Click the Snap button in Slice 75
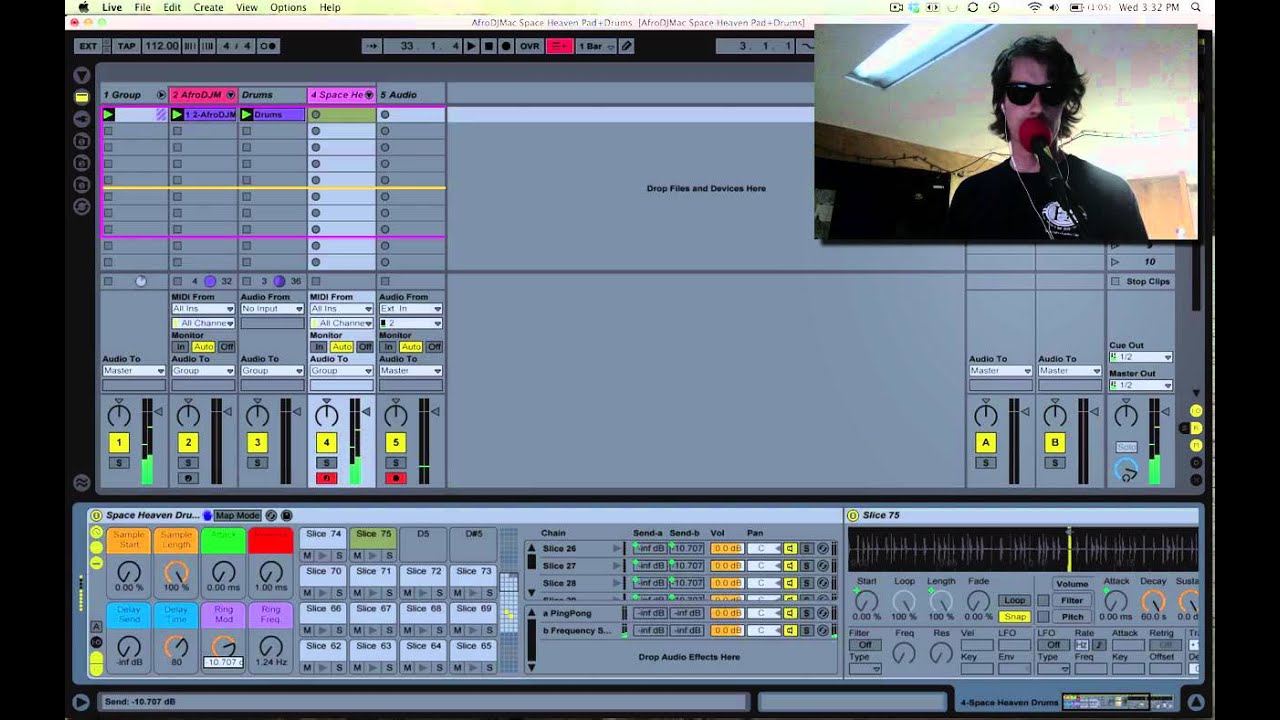This screenshot has width=1280, height=720. point(1014,616)
